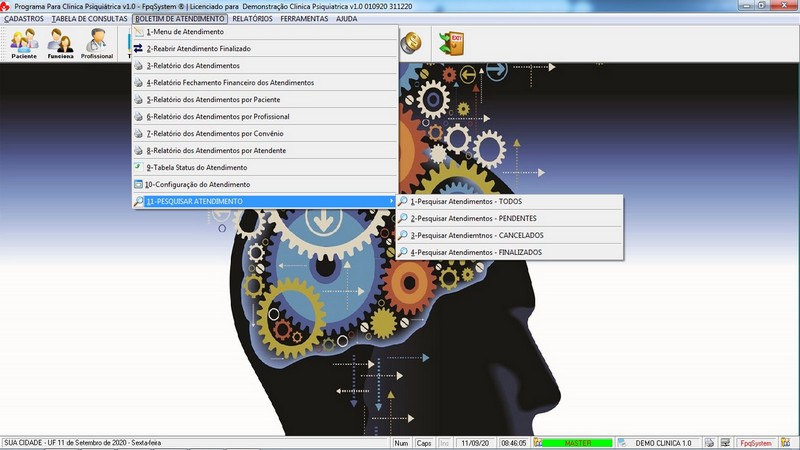800x450 pixels.
Task: Click the users icon right of FpqSystem
Action: tap(785, 443)
